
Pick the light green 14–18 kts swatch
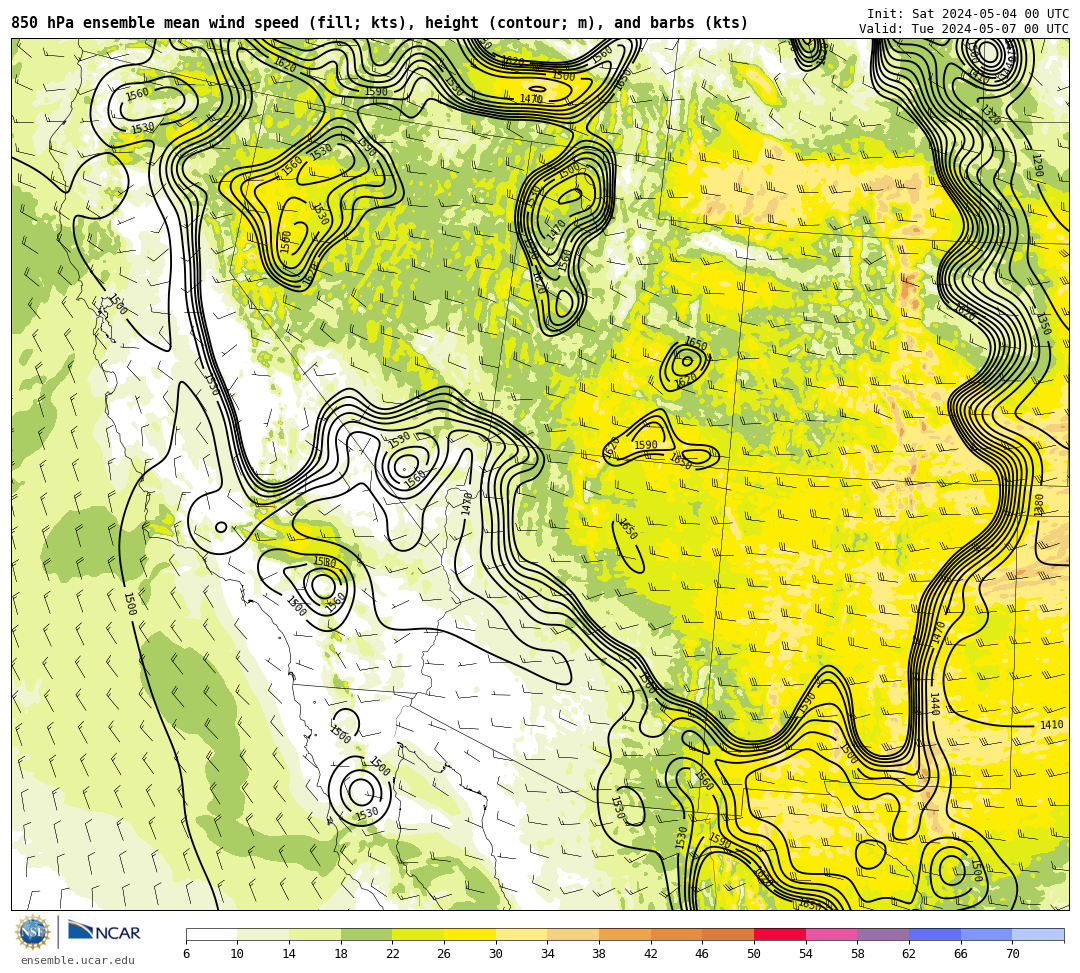[315, 934]
